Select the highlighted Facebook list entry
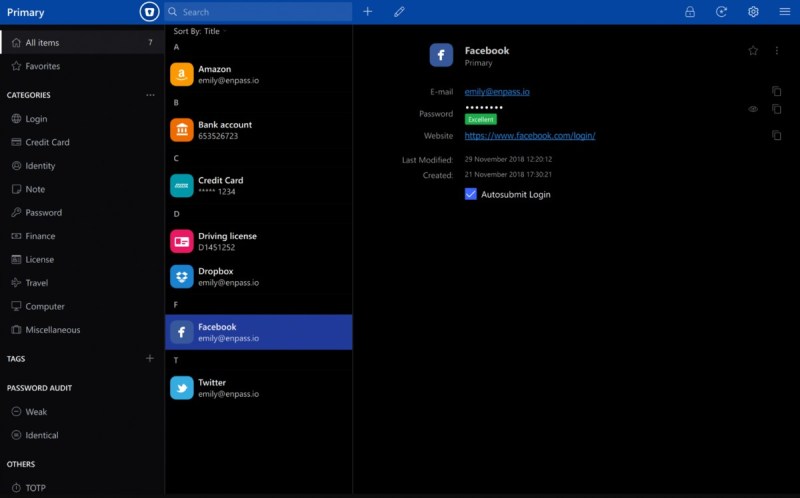 pos(258,332)
